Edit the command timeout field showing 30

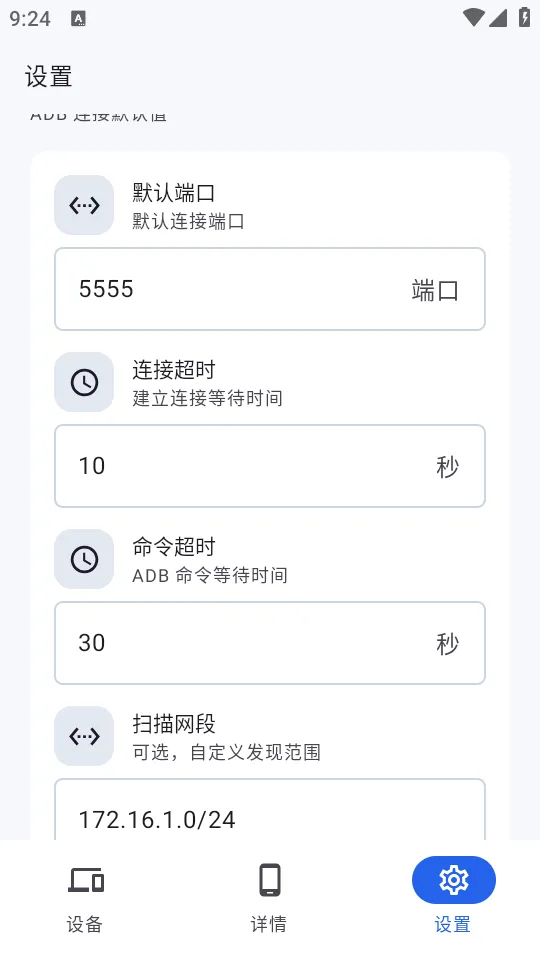pyautogui.click(x=270, y=643)
